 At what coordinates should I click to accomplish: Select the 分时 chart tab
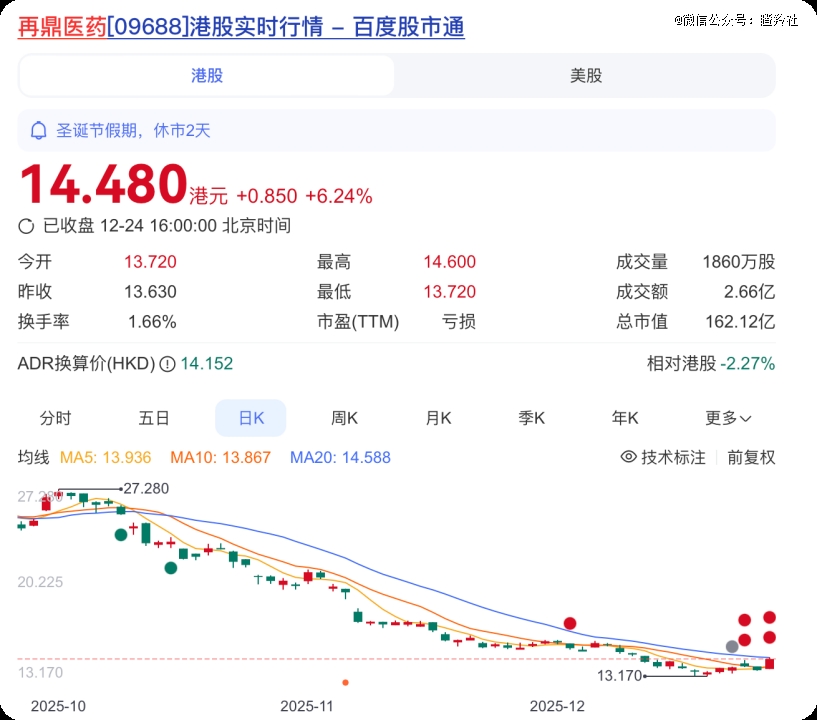click(x=56, y=418)
